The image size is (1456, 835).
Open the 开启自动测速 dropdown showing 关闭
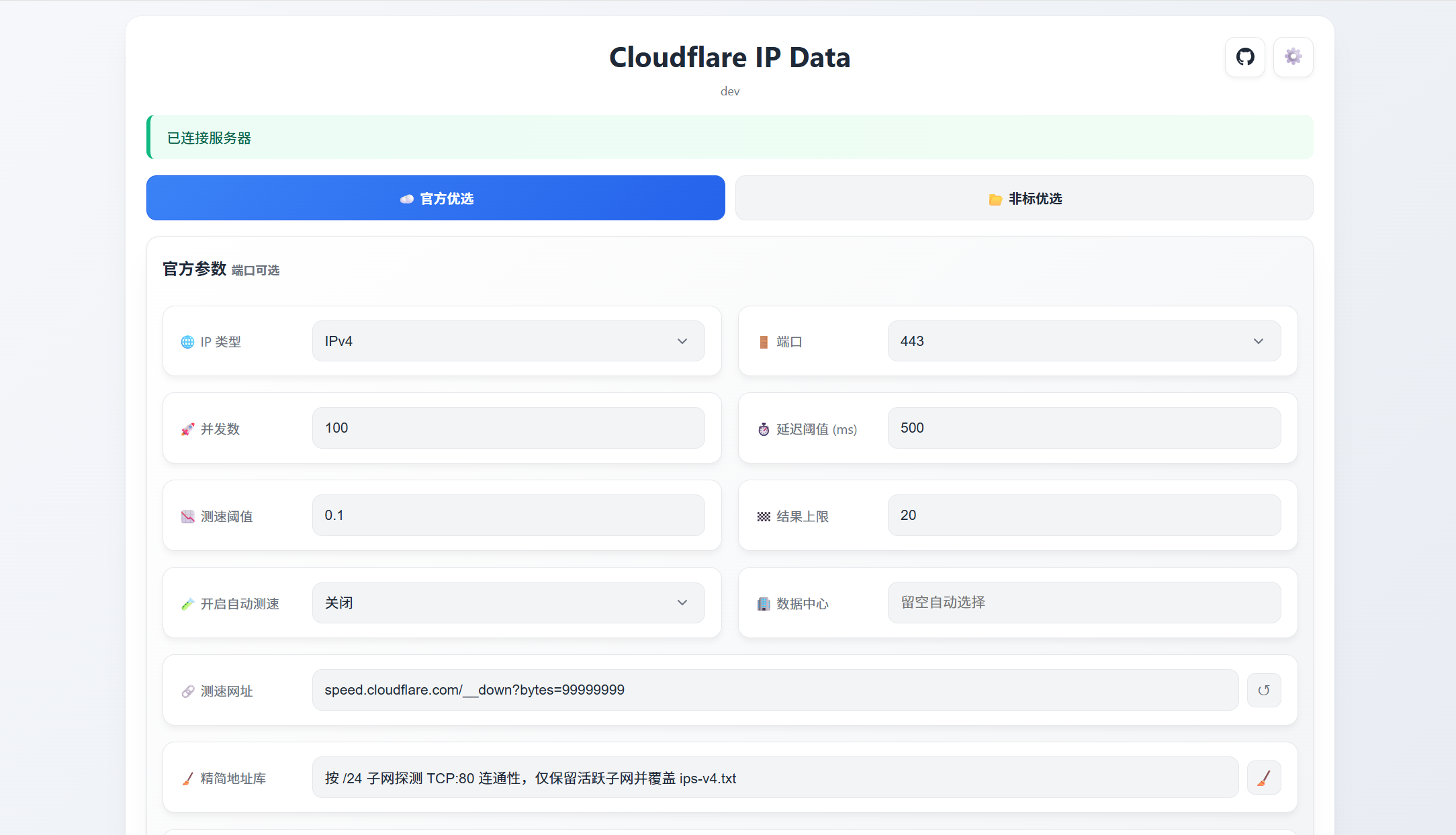tap(508, 603)
